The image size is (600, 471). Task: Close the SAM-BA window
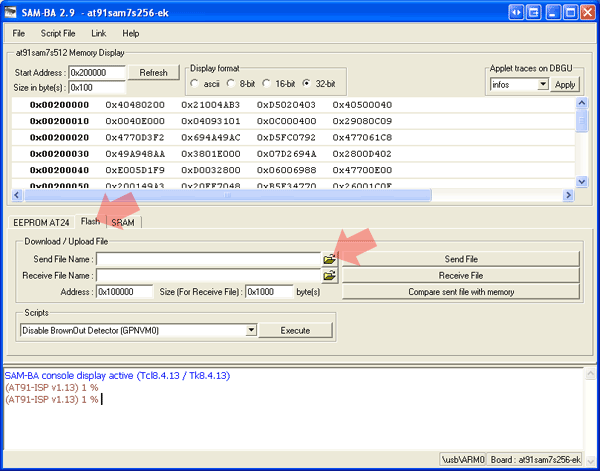click(x=588, y=12)
